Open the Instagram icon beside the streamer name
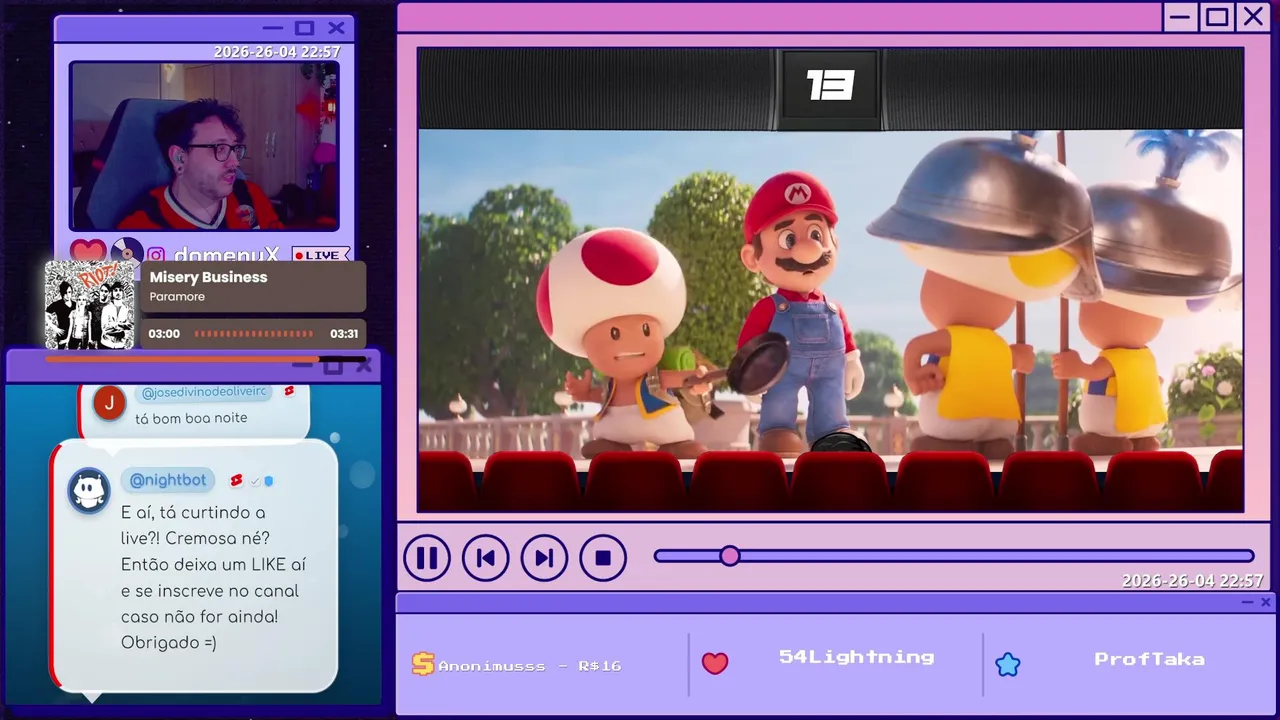 (157, 256)
